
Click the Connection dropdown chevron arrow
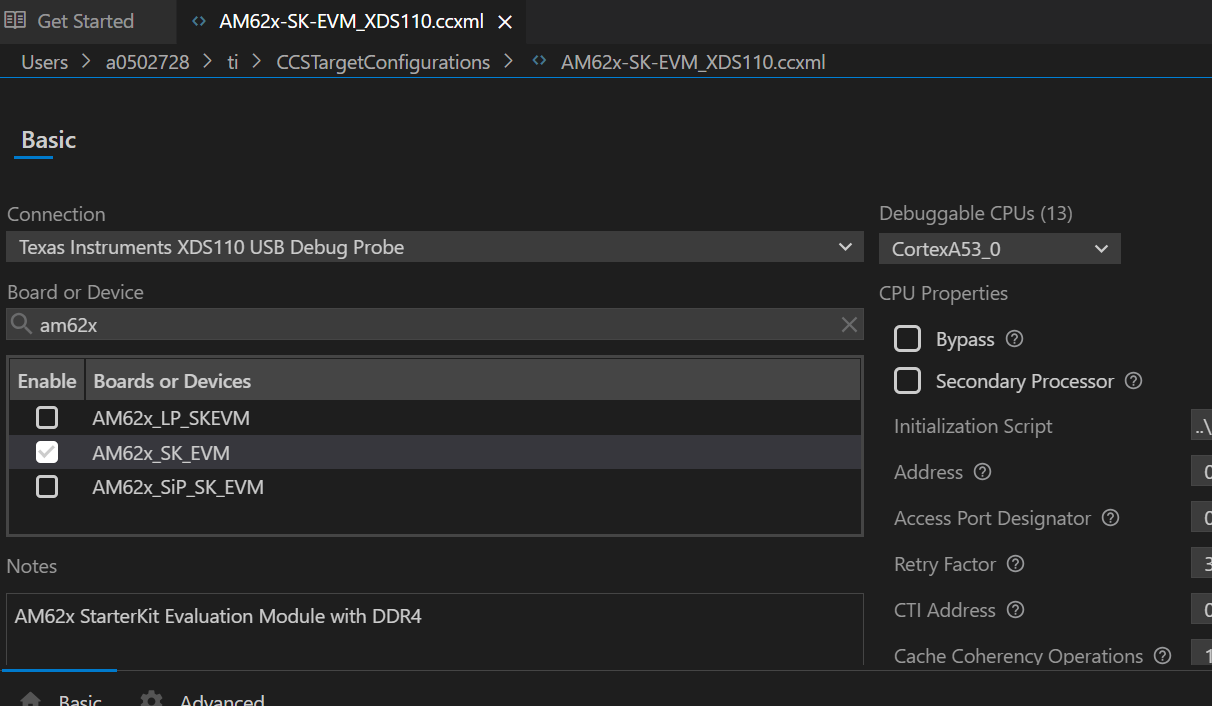(x=845, y=247)
